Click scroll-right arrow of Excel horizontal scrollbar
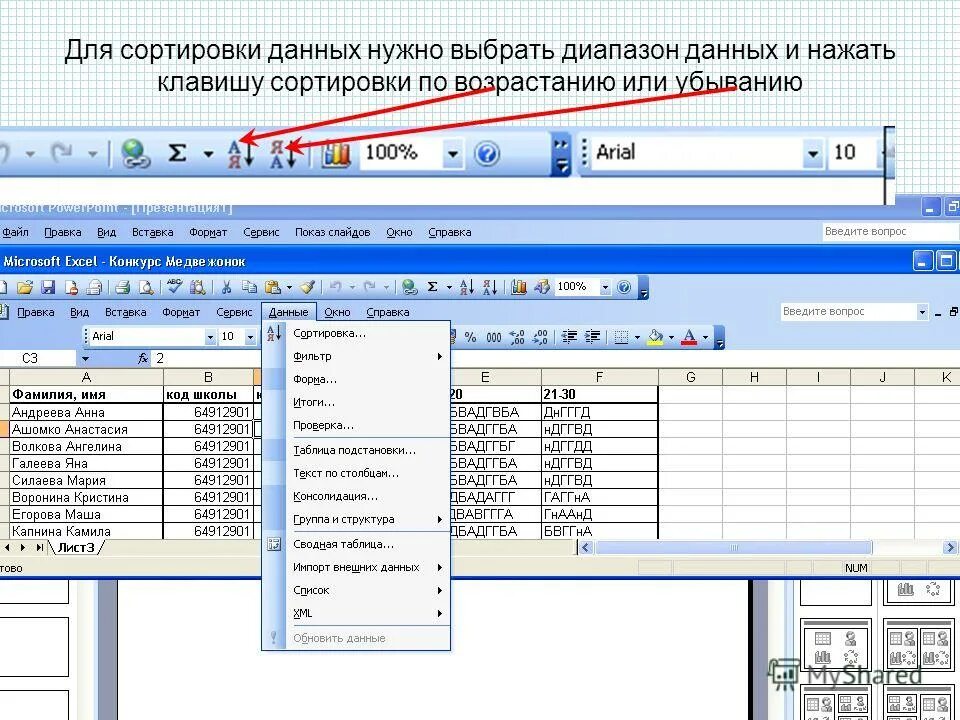This screenshot has width=960, height=720. click(x=950, y=547)
